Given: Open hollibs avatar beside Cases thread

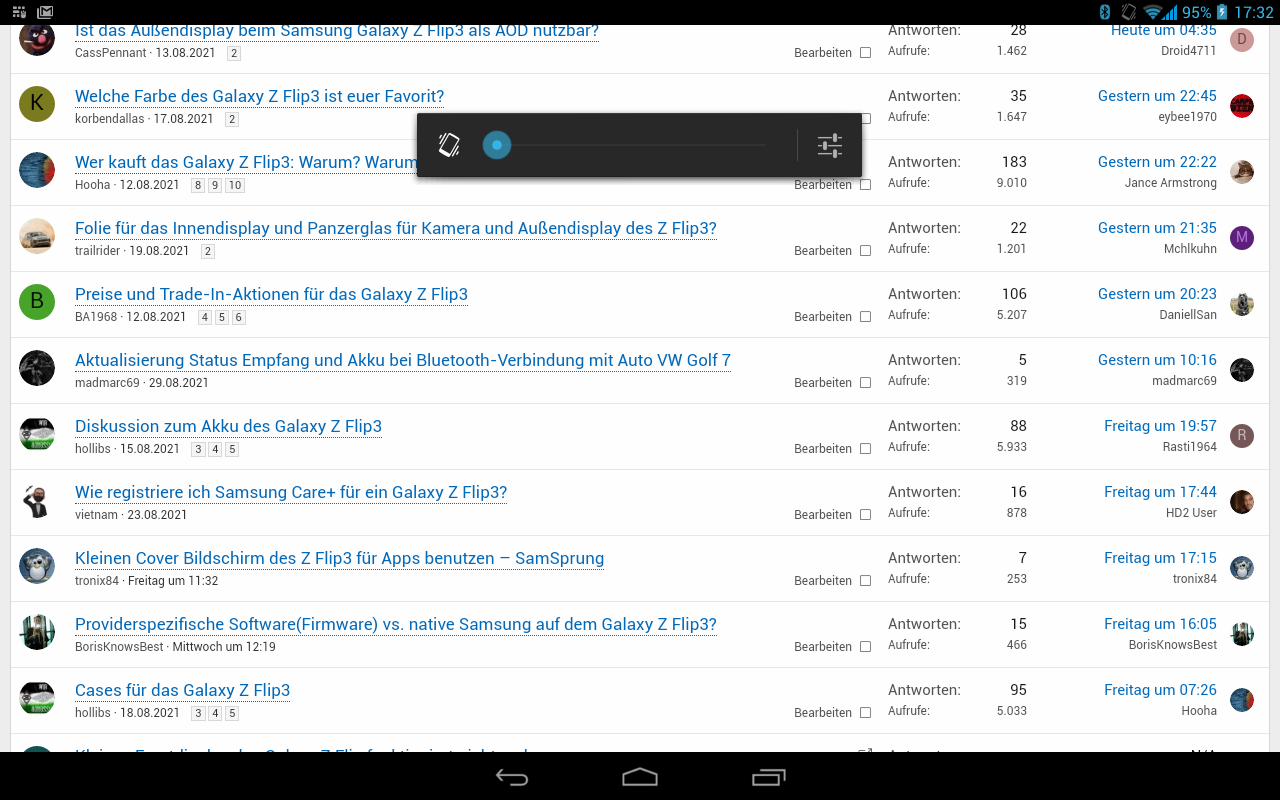Looking at the screenshot, I should tap(37, 698).
